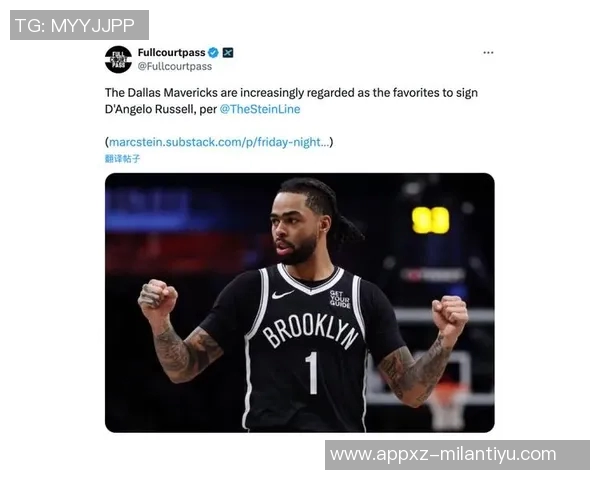Click the yellow shot clock in the background
600x480 pixels.
tap(430, 220)
